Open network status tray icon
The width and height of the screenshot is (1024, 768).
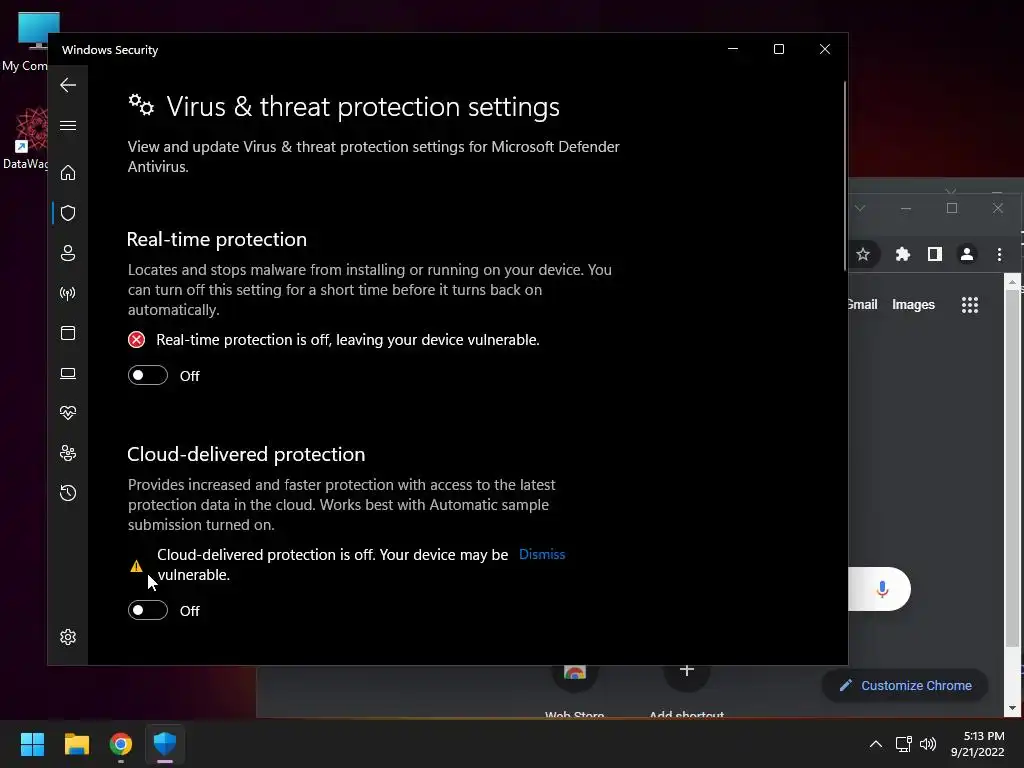(903, 744)
